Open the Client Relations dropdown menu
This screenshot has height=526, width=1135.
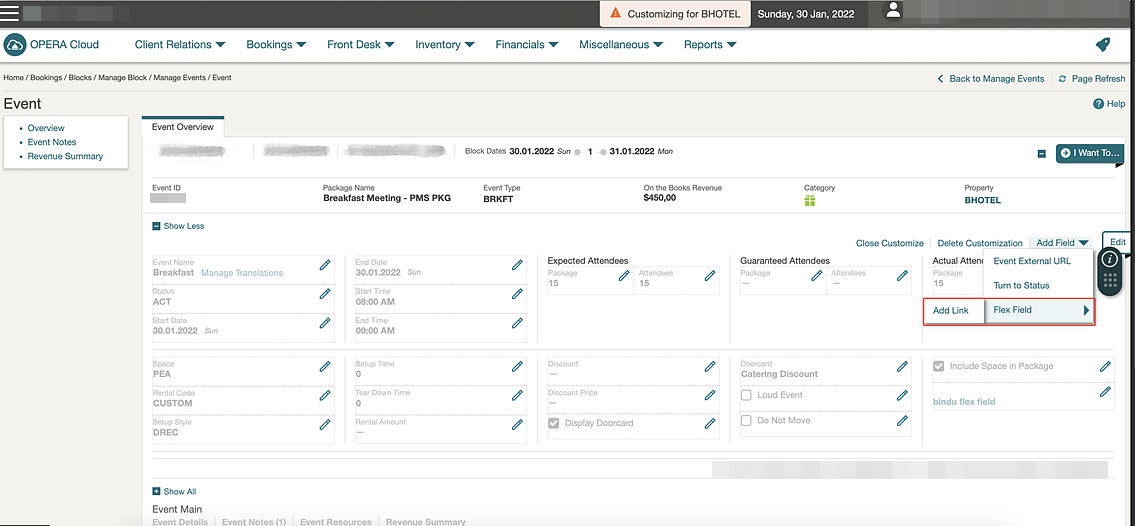click(180, 45)
